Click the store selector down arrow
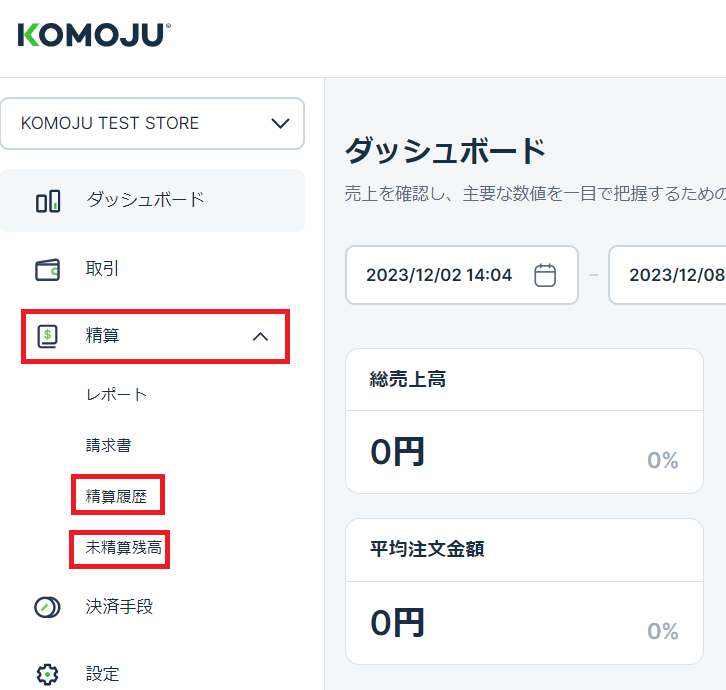This screenshot has width=726, height=690. 280,124
